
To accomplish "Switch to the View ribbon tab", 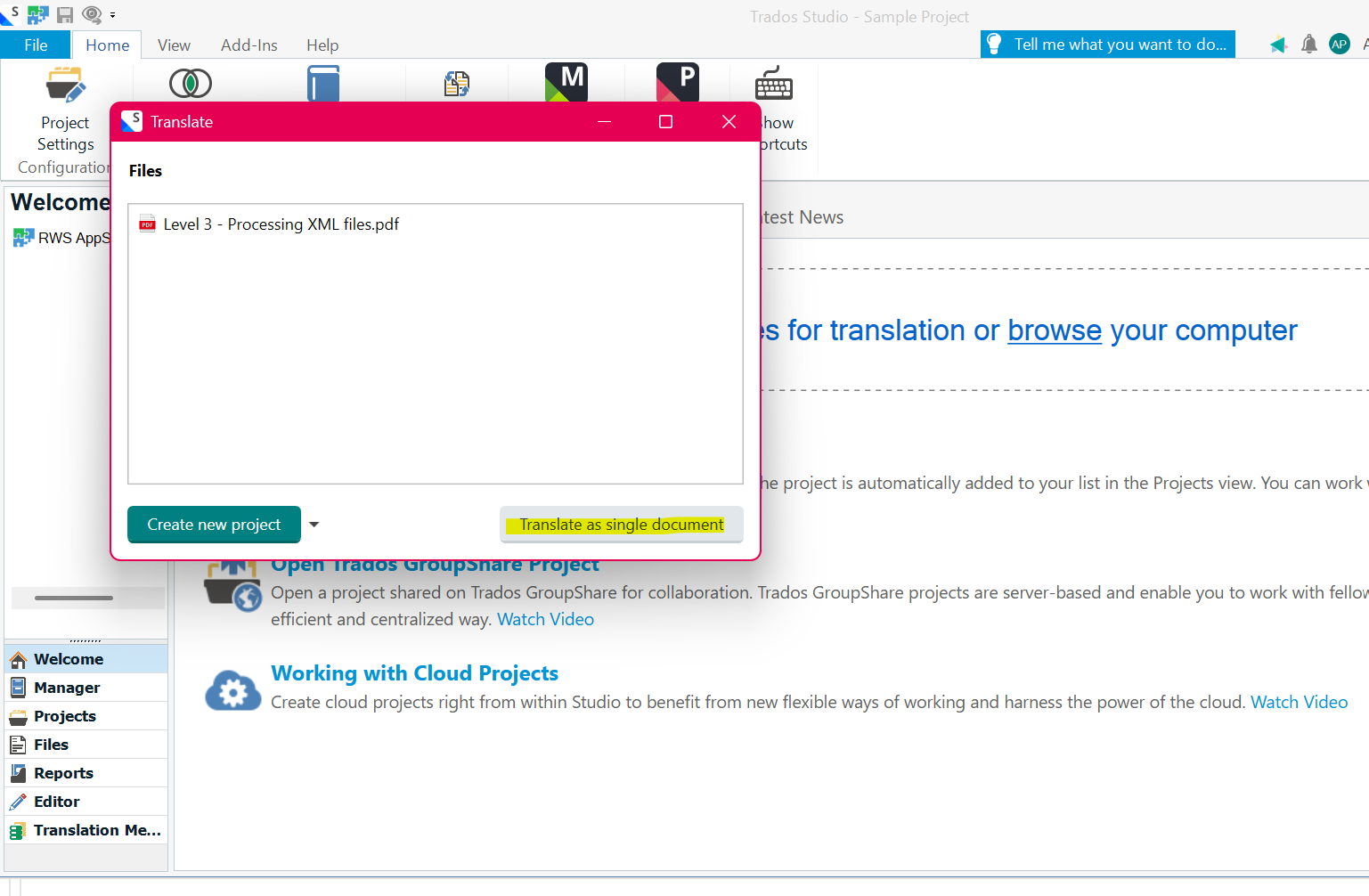I will coord(174,45).
